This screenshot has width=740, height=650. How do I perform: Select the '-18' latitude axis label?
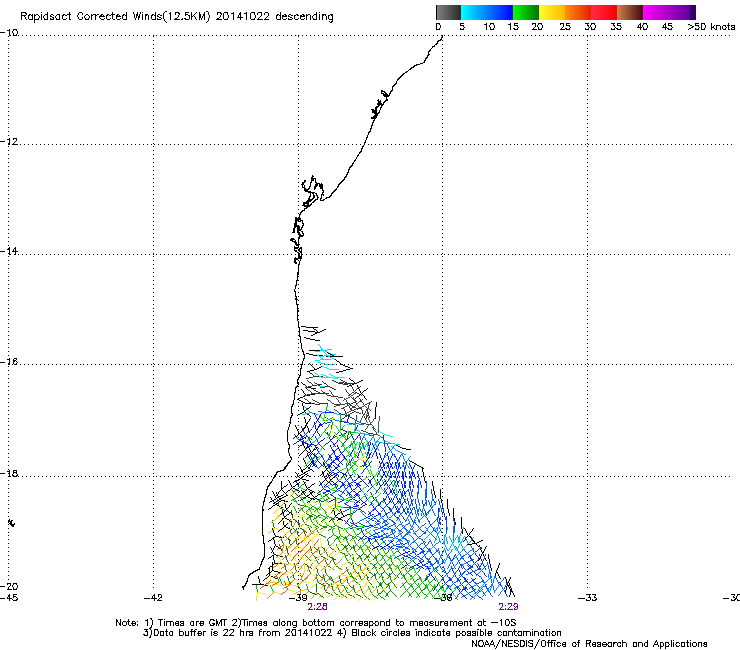pyautogui.click(x=9, y=473)
